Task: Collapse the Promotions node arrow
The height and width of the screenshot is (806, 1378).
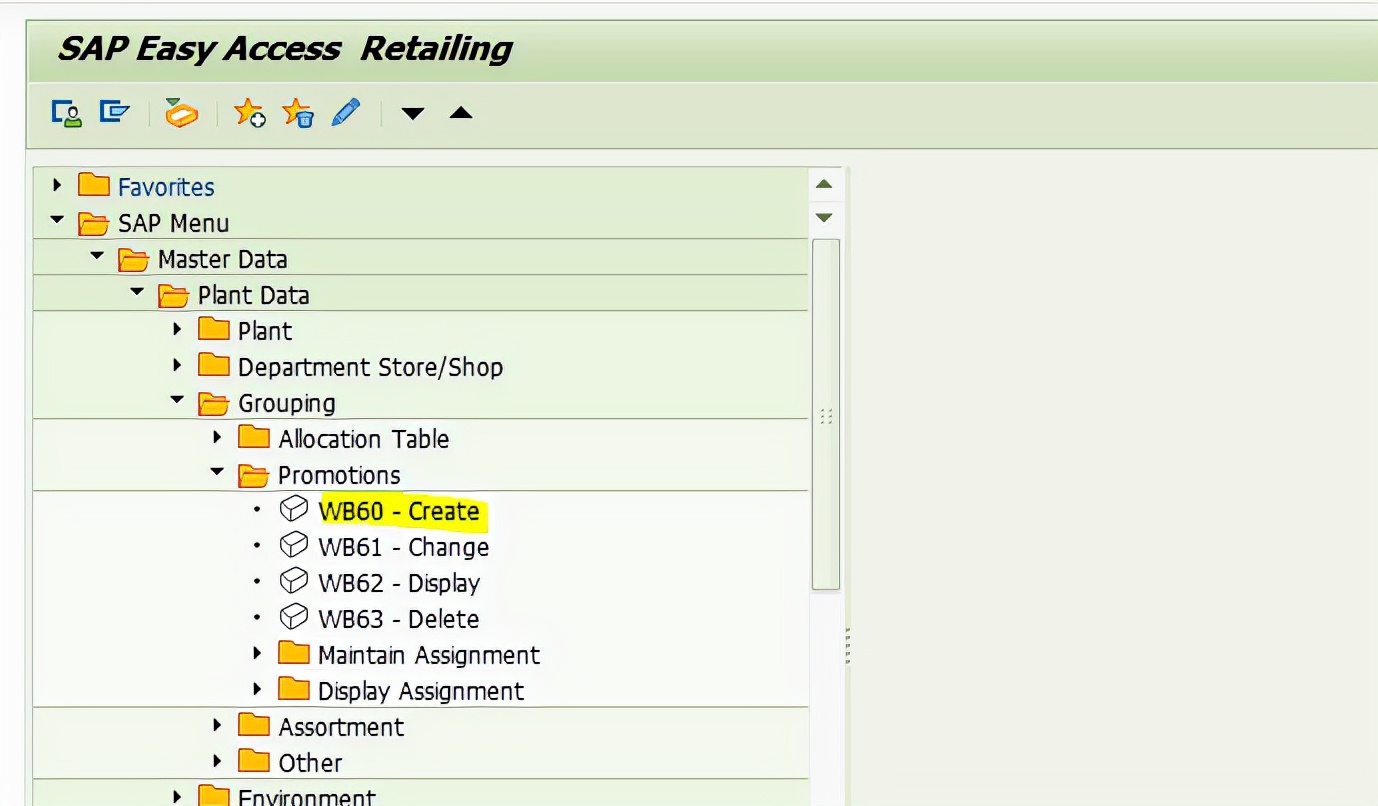Action: pos(217,472)
